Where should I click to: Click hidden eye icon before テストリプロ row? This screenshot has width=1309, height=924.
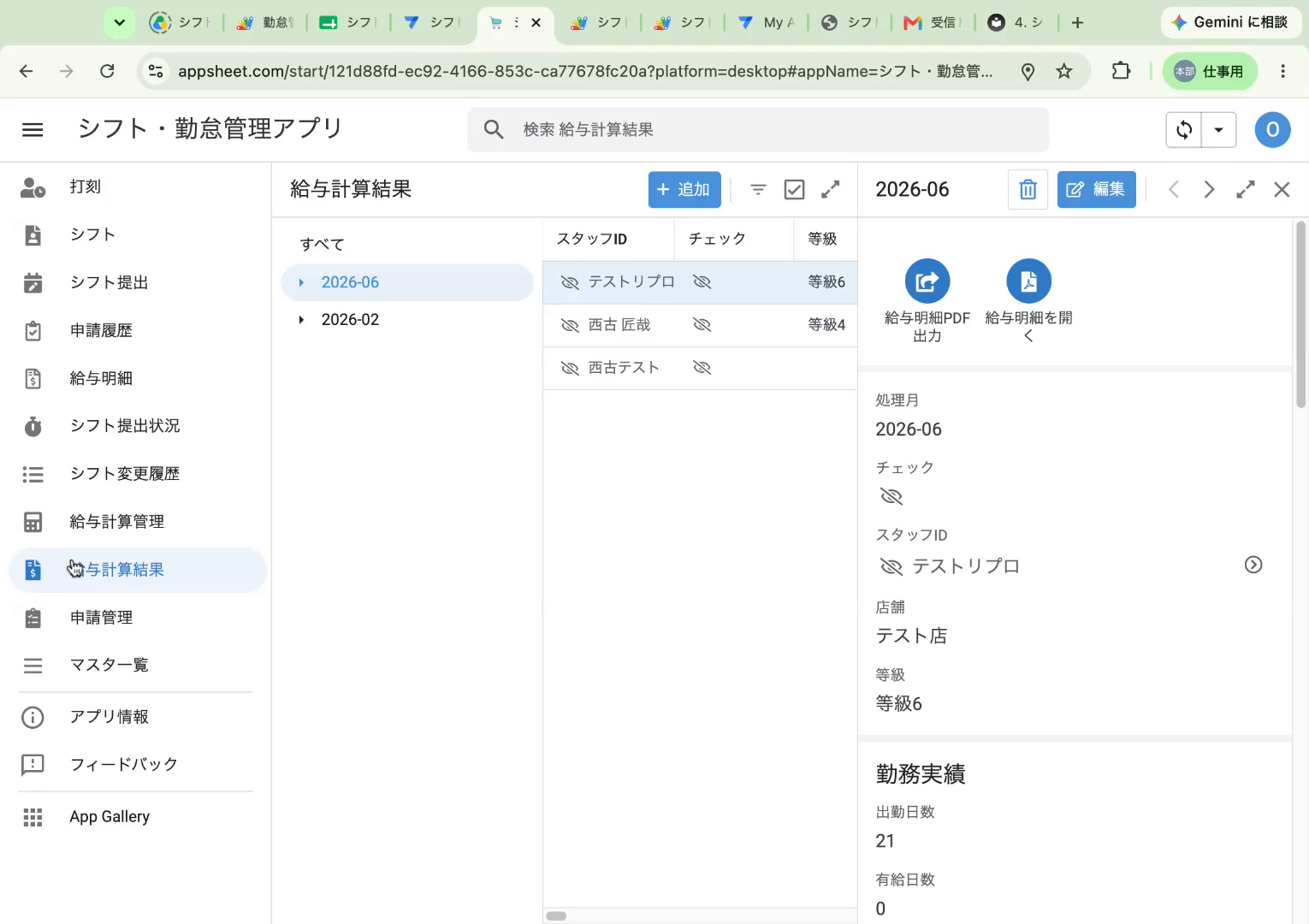point(570,282)
